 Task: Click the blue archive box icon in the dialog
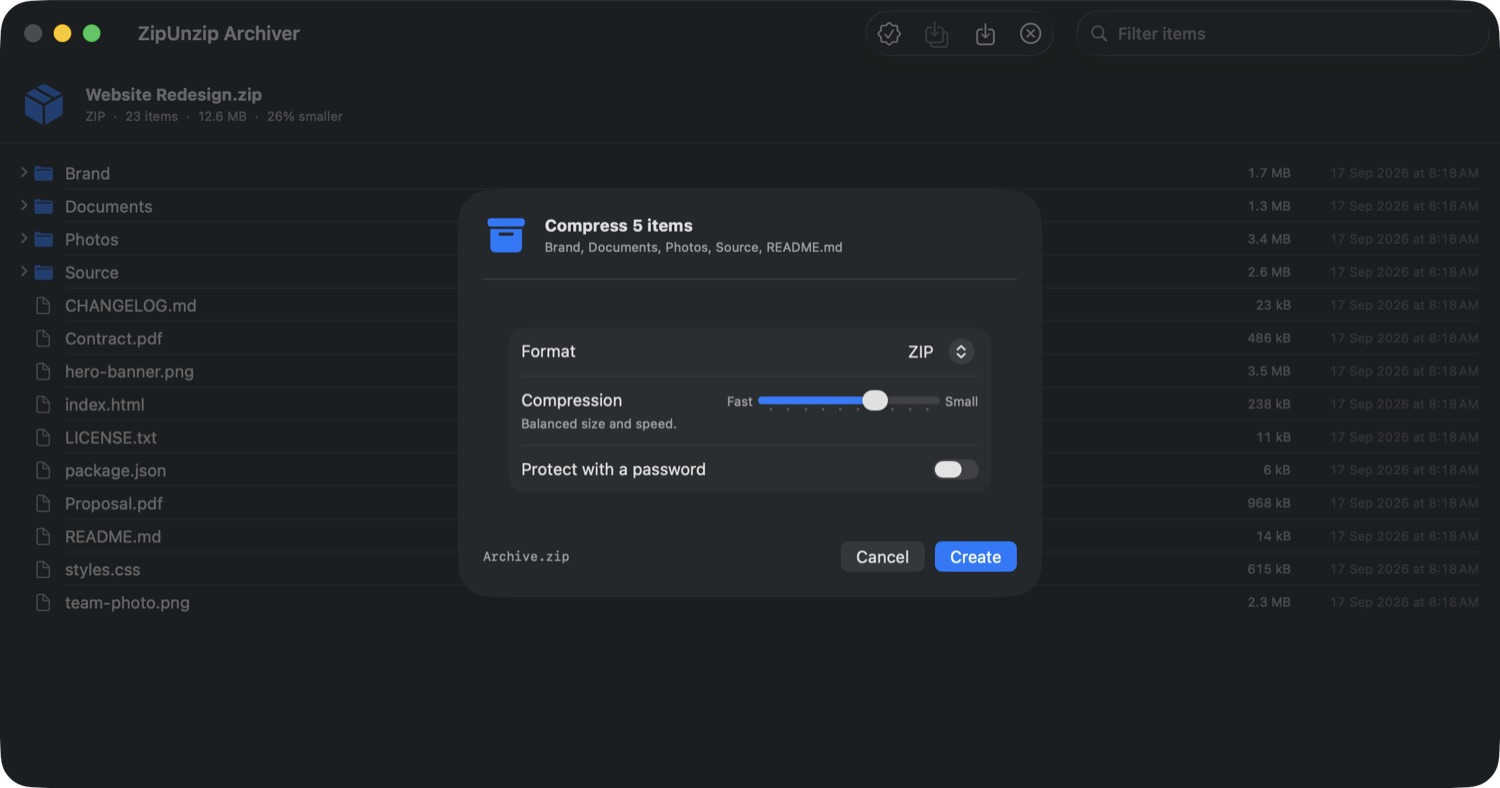pos(506,235)
